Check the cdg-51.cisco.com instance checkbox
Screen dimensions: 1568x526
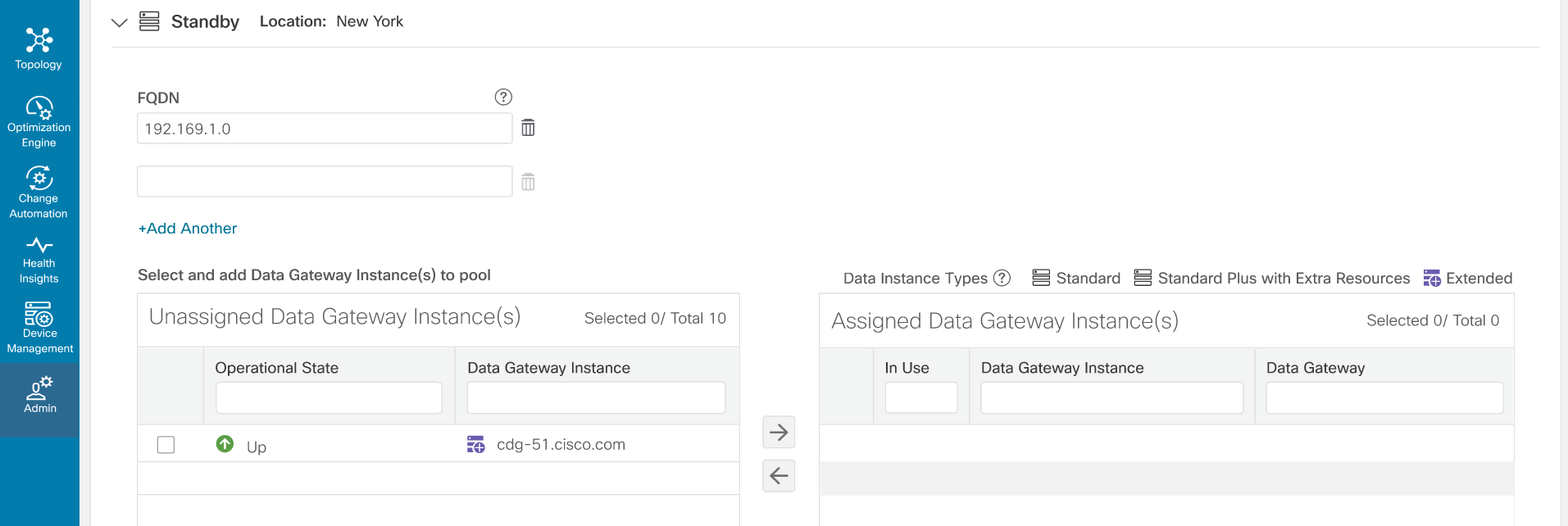[166, 445]
